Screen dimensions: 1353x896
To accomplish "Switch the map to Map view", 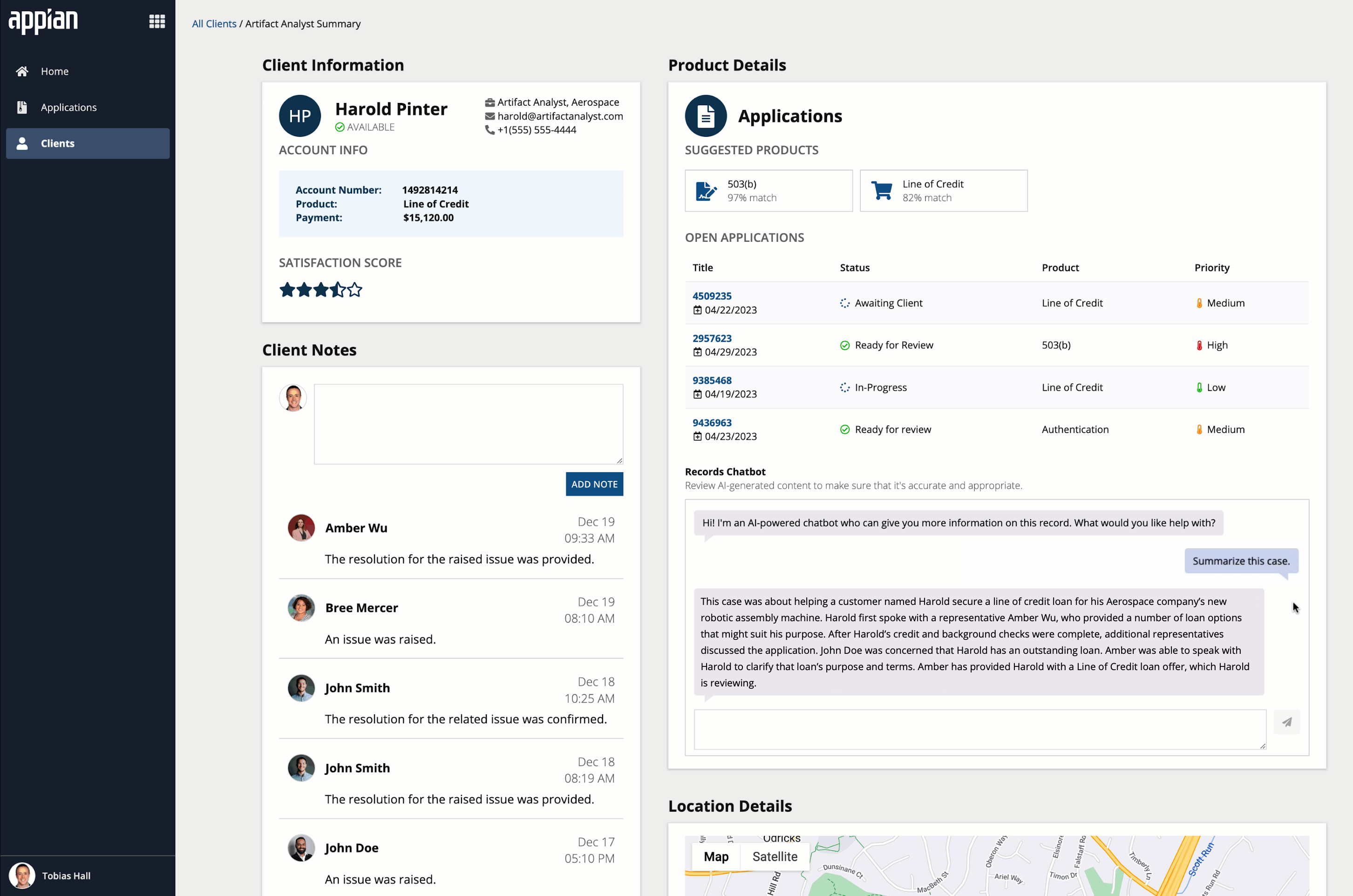I will tap(716, 856).
